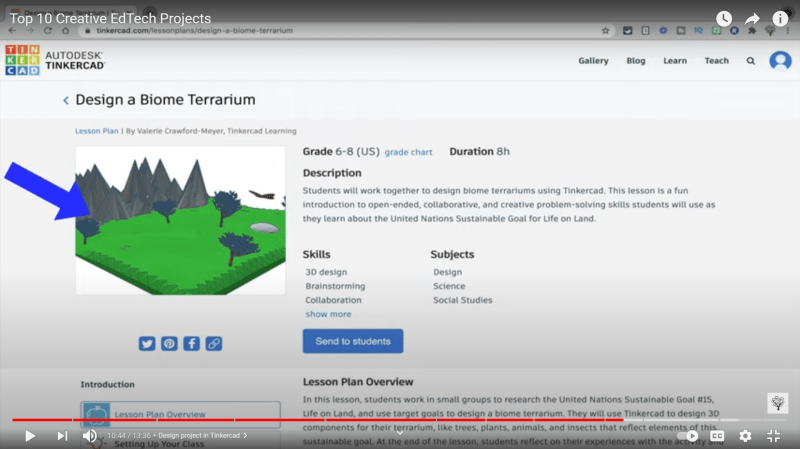Open the Teach nav menu item
The width and height of the screenshot is (800, 449).
[716, 61]
